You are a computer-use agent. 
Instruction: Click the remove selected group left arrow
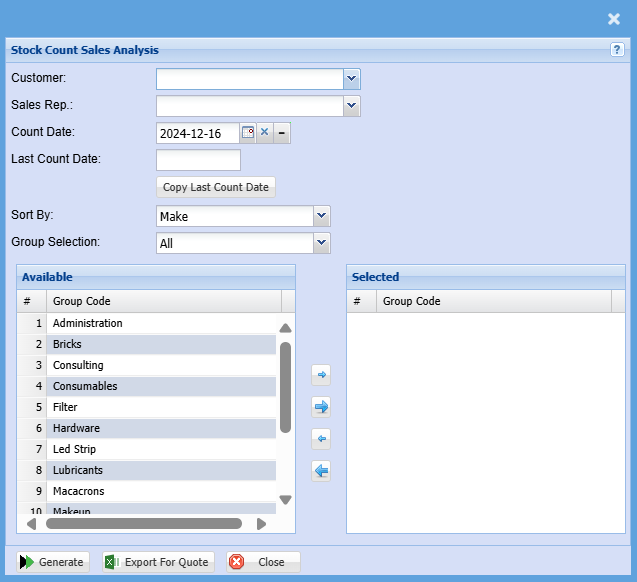(321, 439)
